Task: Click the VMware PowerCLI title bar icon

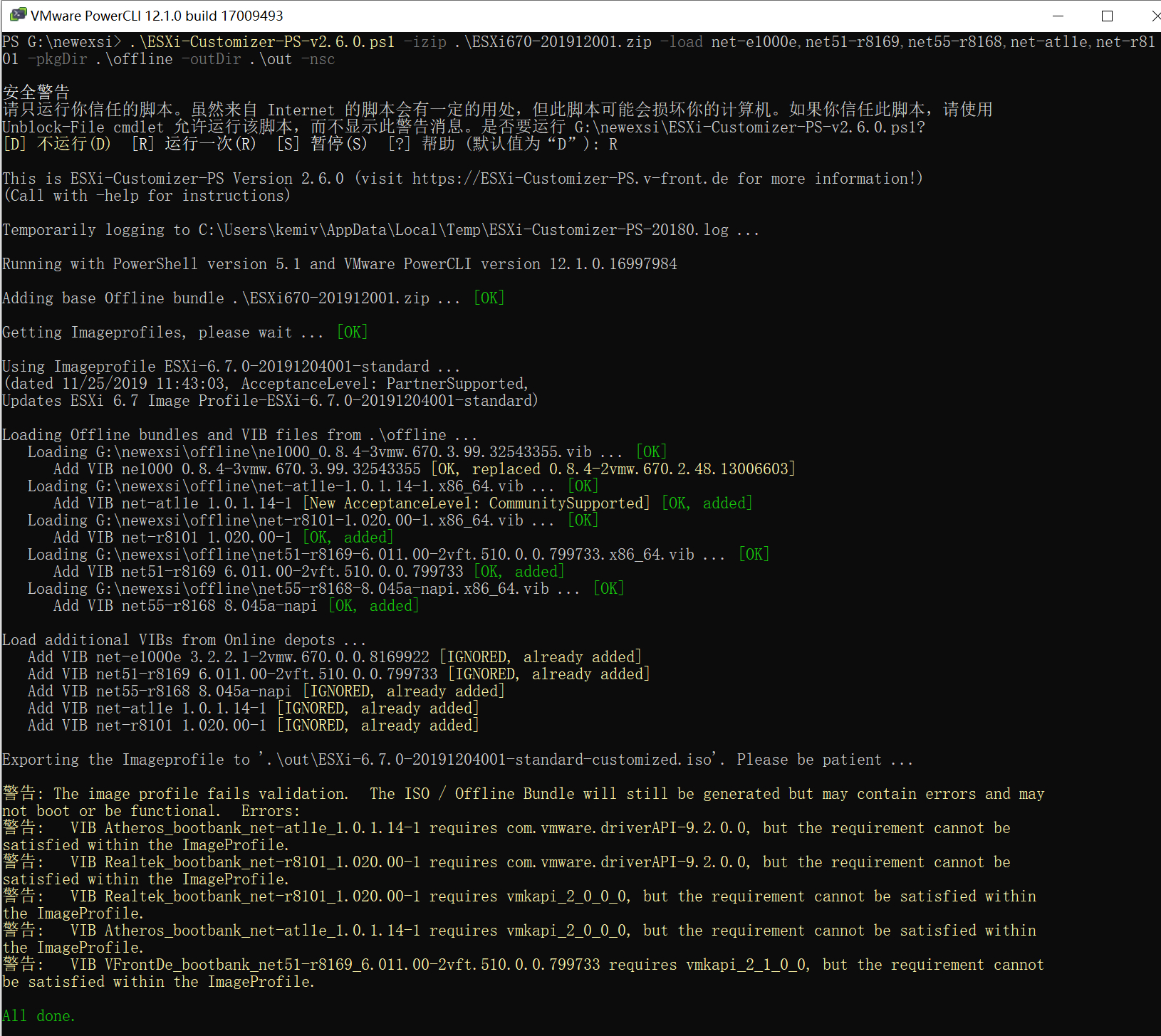Action: click(18, 15)
